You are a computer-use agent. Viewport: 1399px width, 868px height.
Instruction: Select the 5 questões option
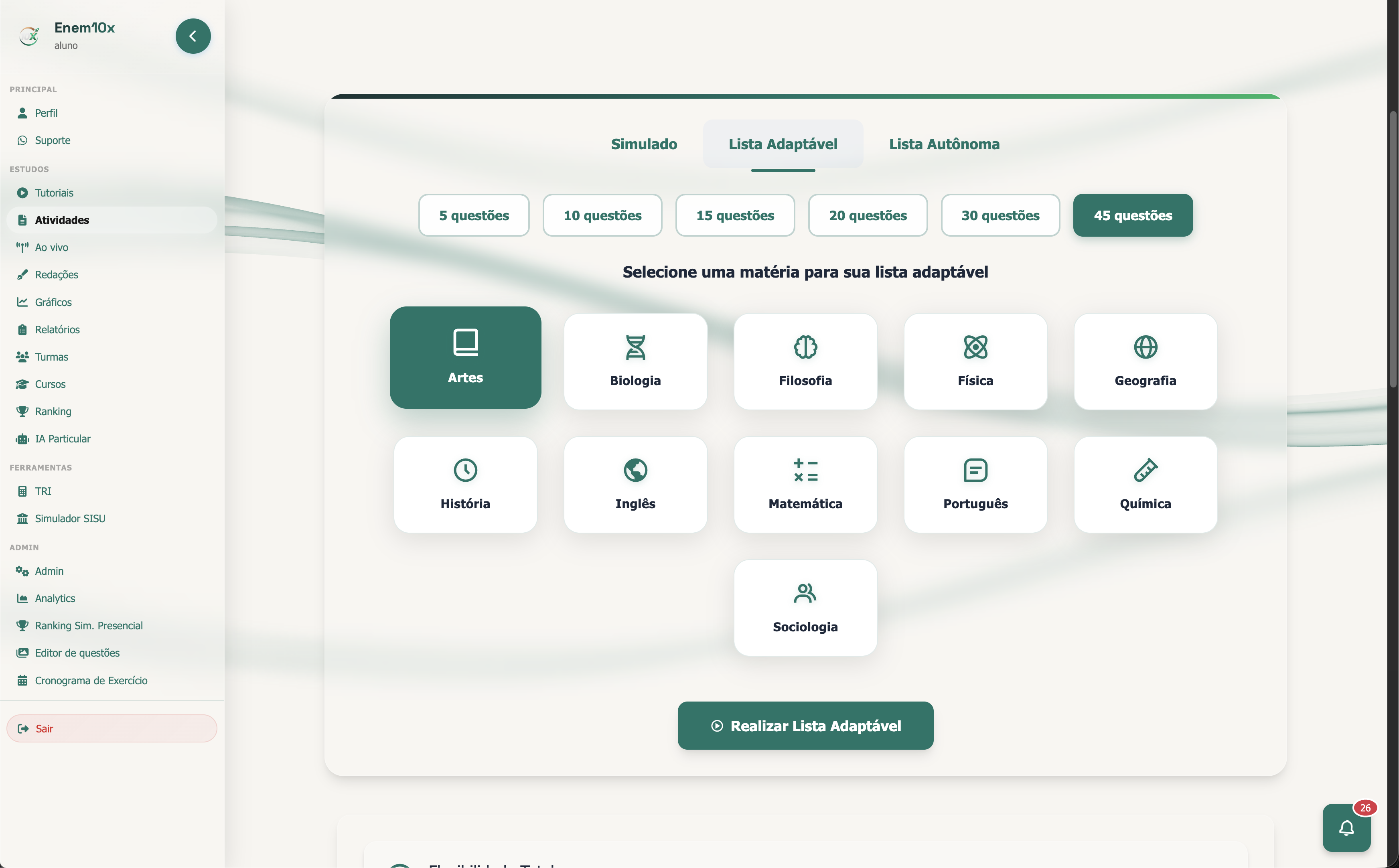[x=474, y=215]
